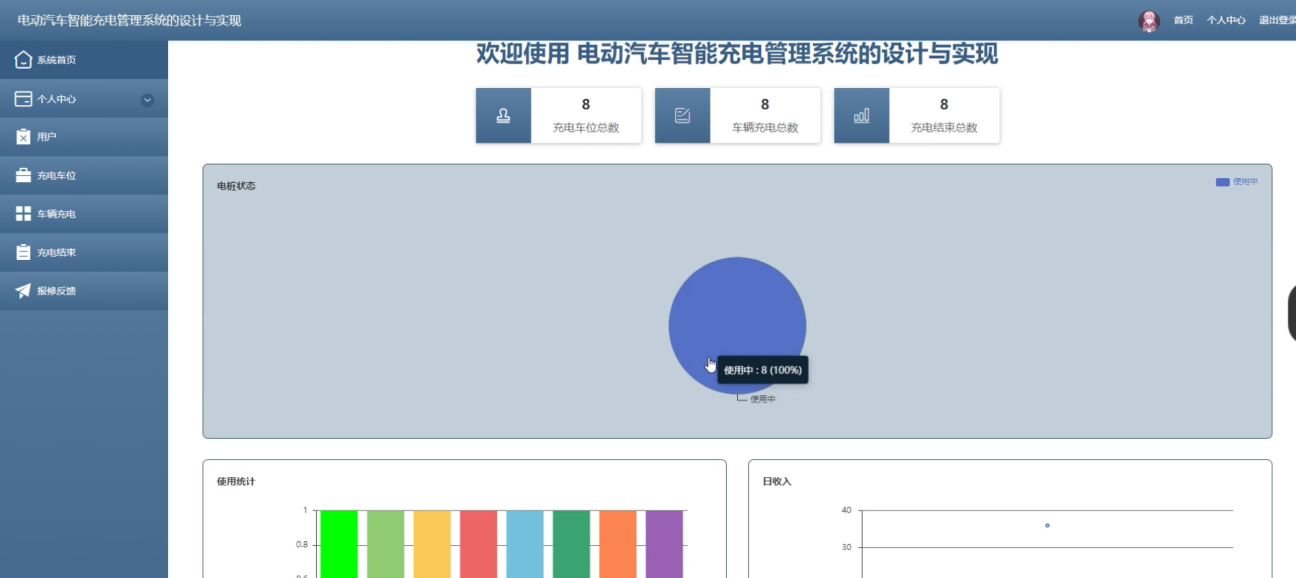Open 用户 management in the sidebar
Screen dimensions: 1296x578
[84, 137]
